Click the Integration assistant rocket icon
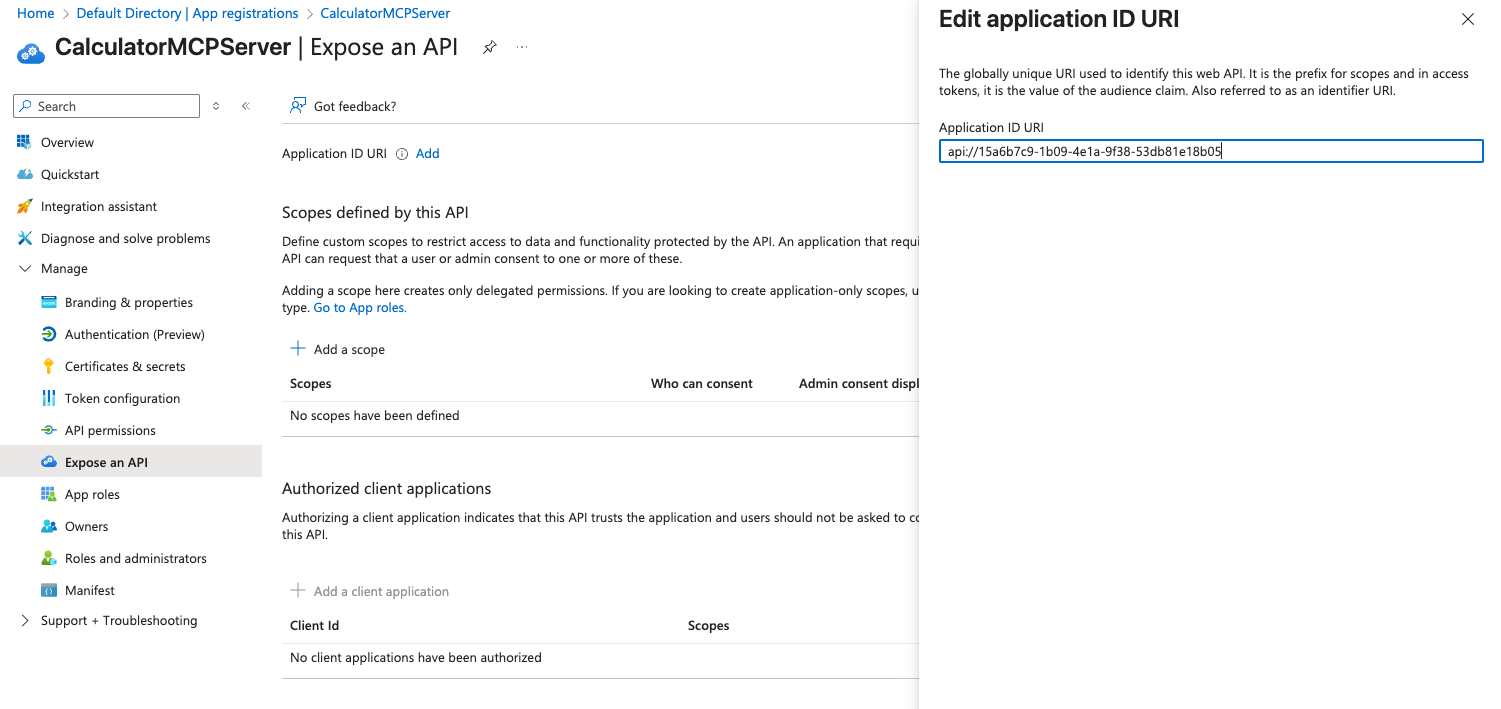1501x709 pixels. pos(25,206)
